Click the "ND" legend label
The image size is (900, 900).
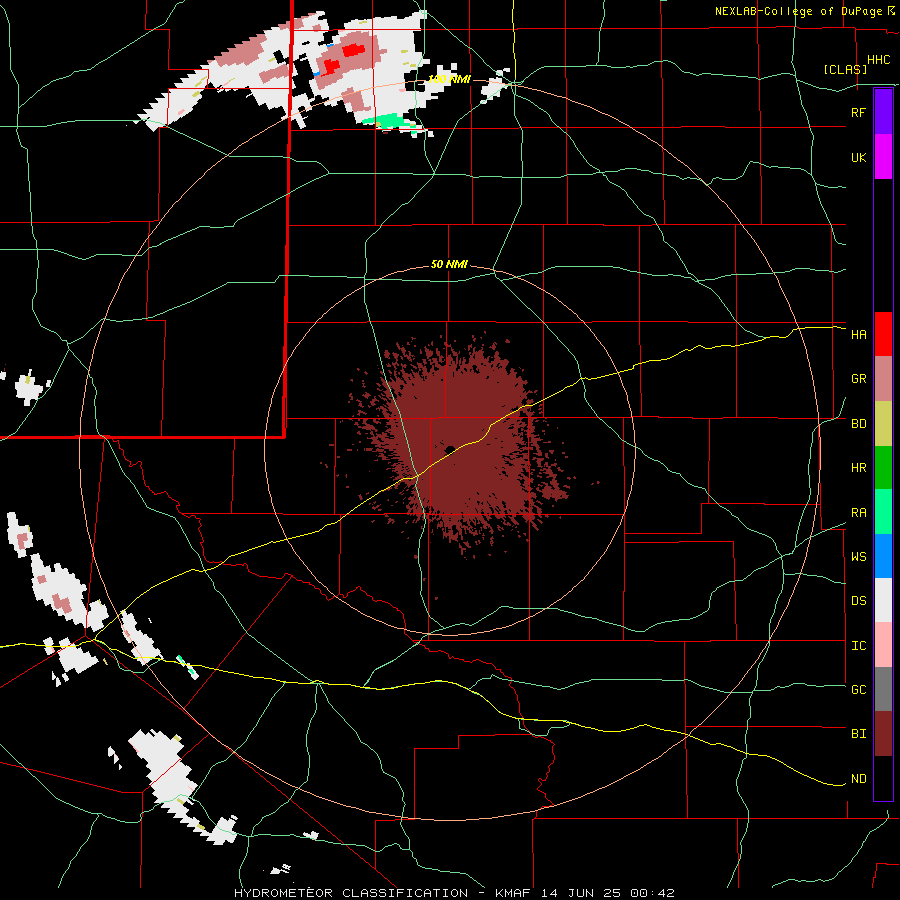click(x=858, y=779)
